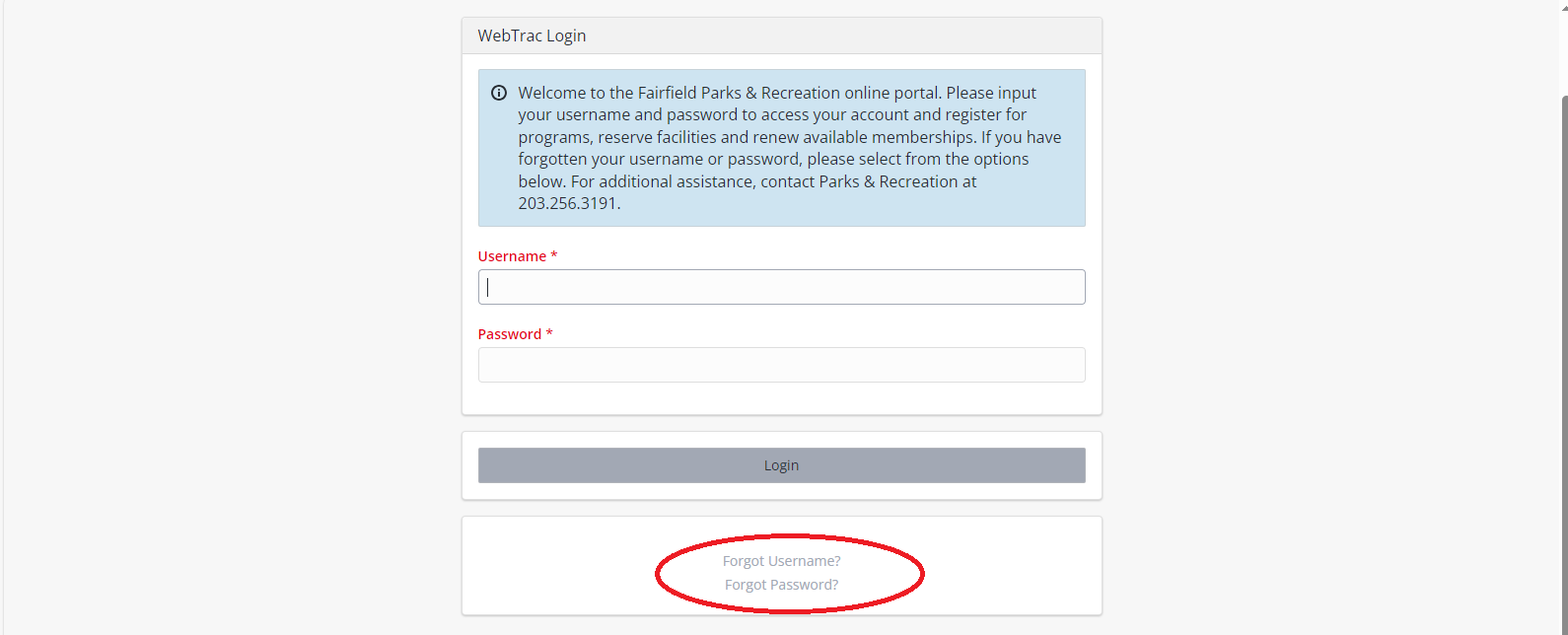
Task: Click the phone number 203.256.3191
Action: pos(568,203)
